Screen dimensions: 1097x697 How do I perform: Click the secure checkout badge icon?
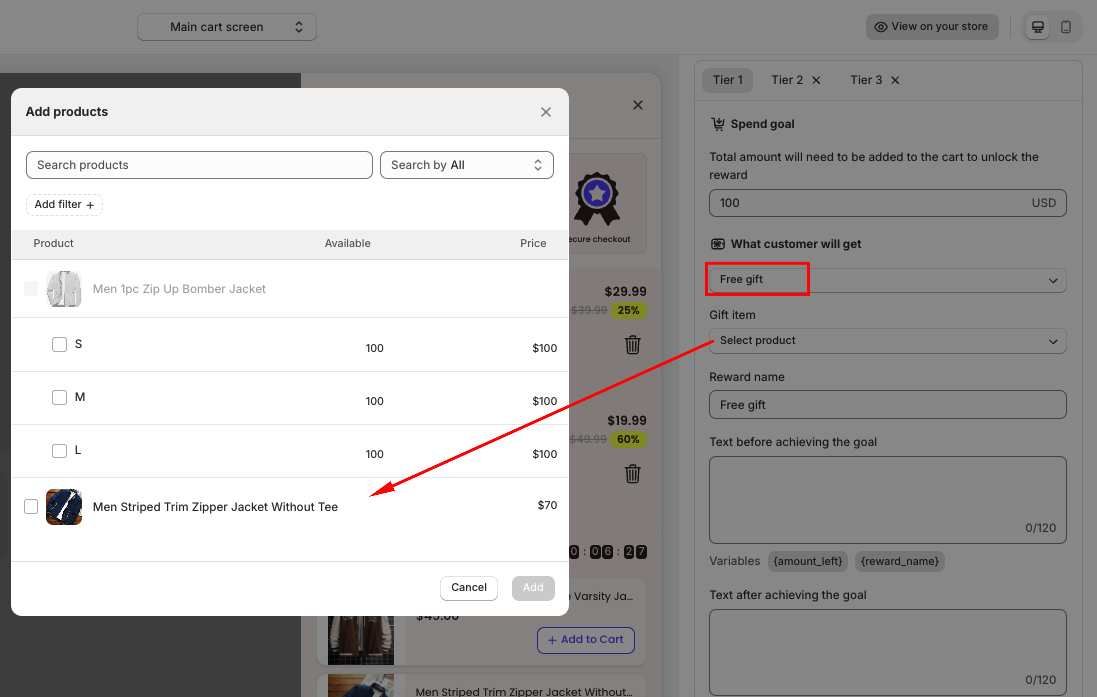(597, 199)
